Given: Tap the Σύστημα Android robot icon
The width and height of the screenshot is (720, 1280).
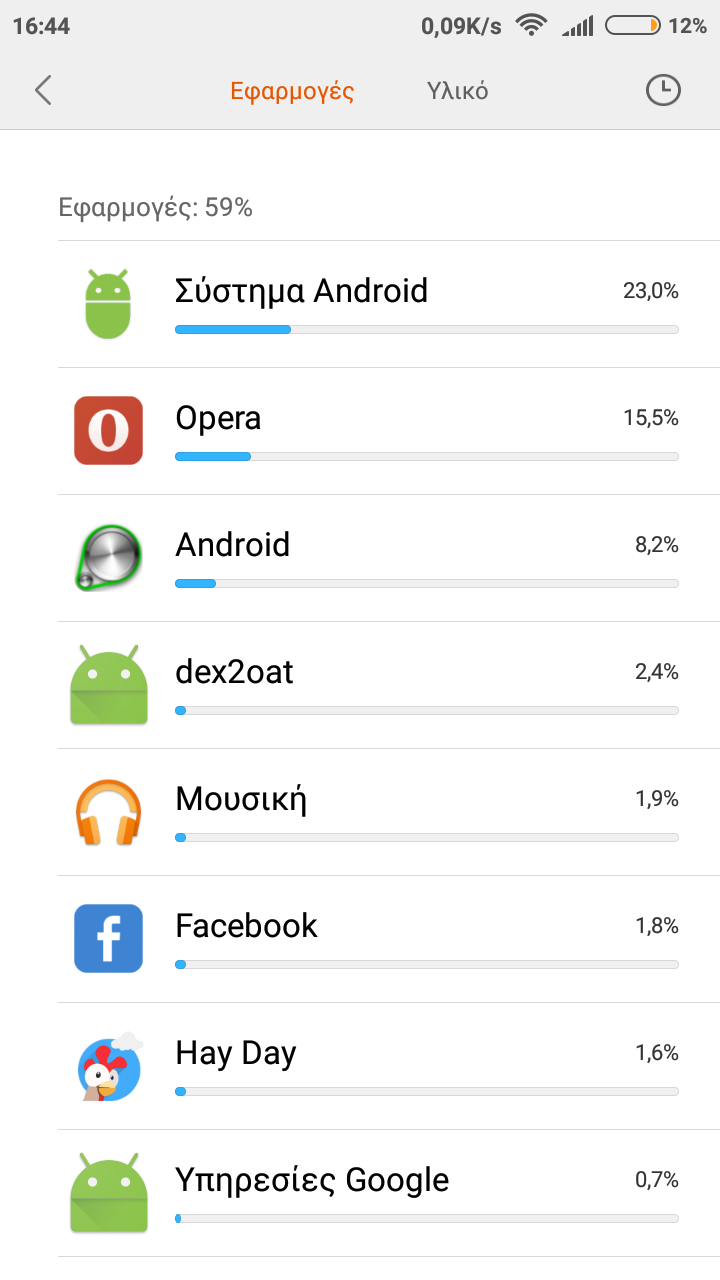Looking at the screenshot, I should pyautogui.click(x=108, y=304).
